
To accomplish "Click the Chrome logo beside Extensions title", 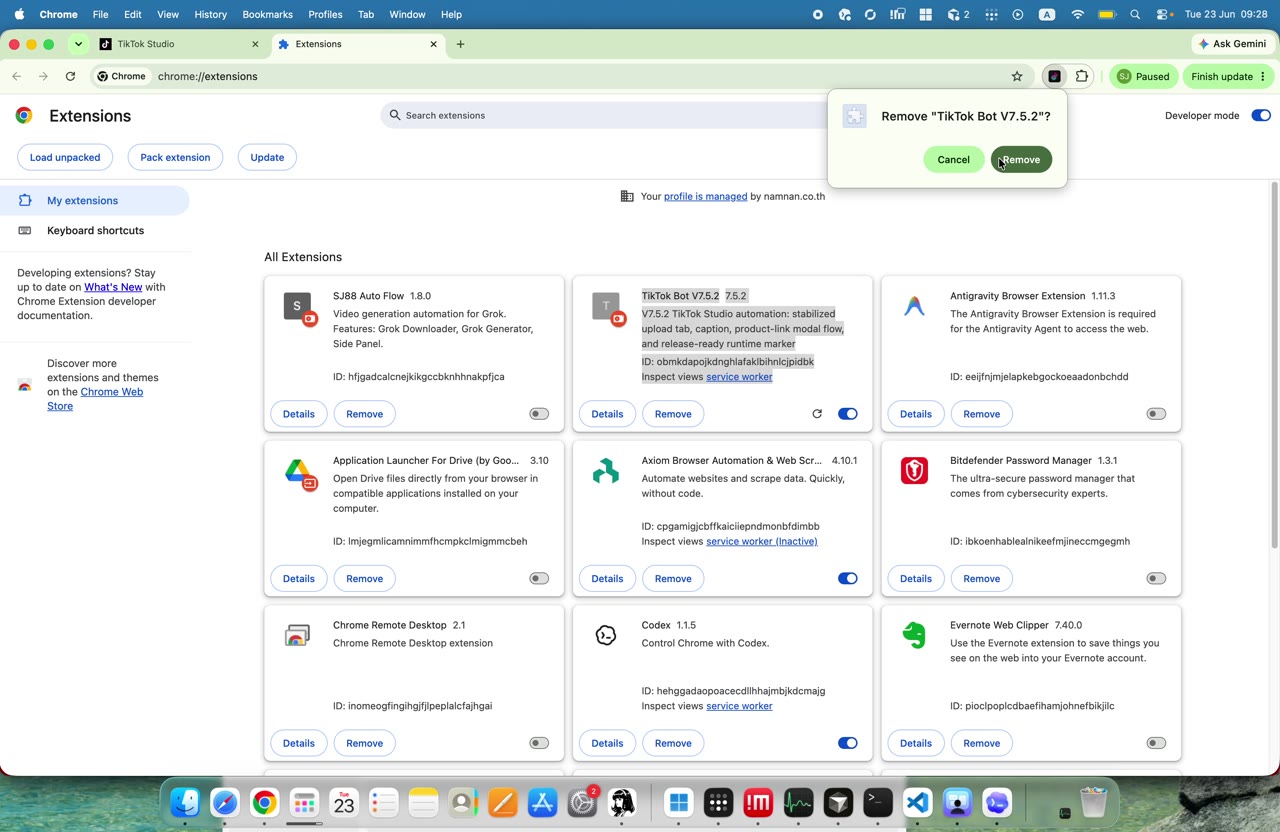I will pyautogui.click(x=24, y=116).
